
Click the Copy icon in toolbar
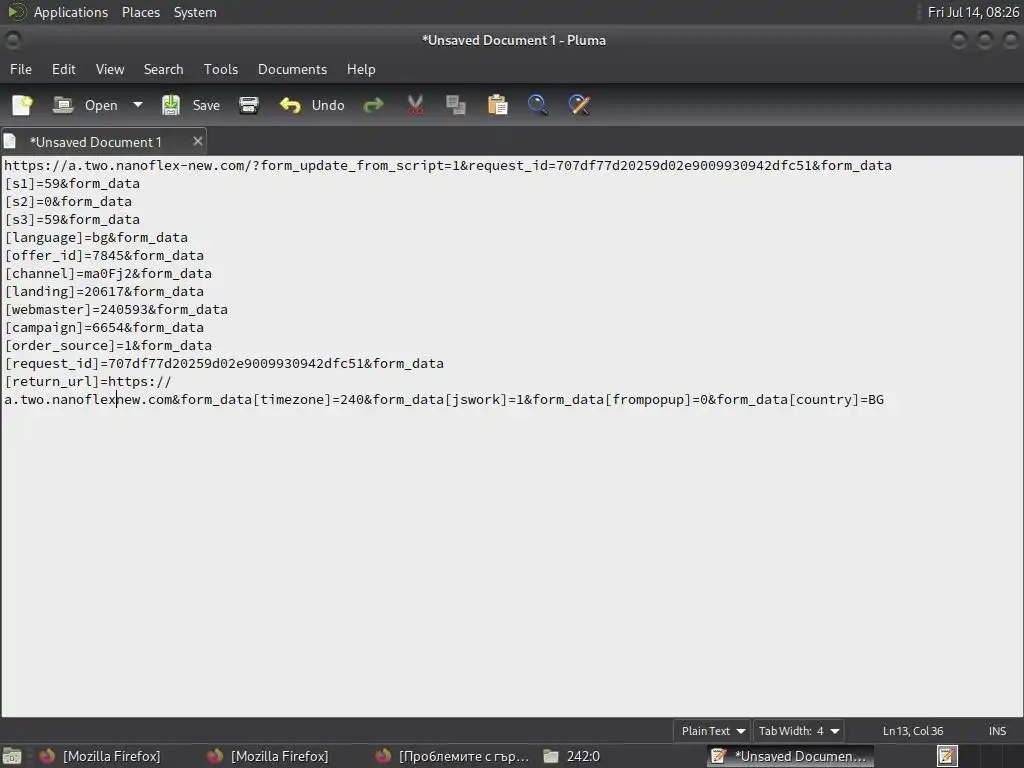click(456, 105)
